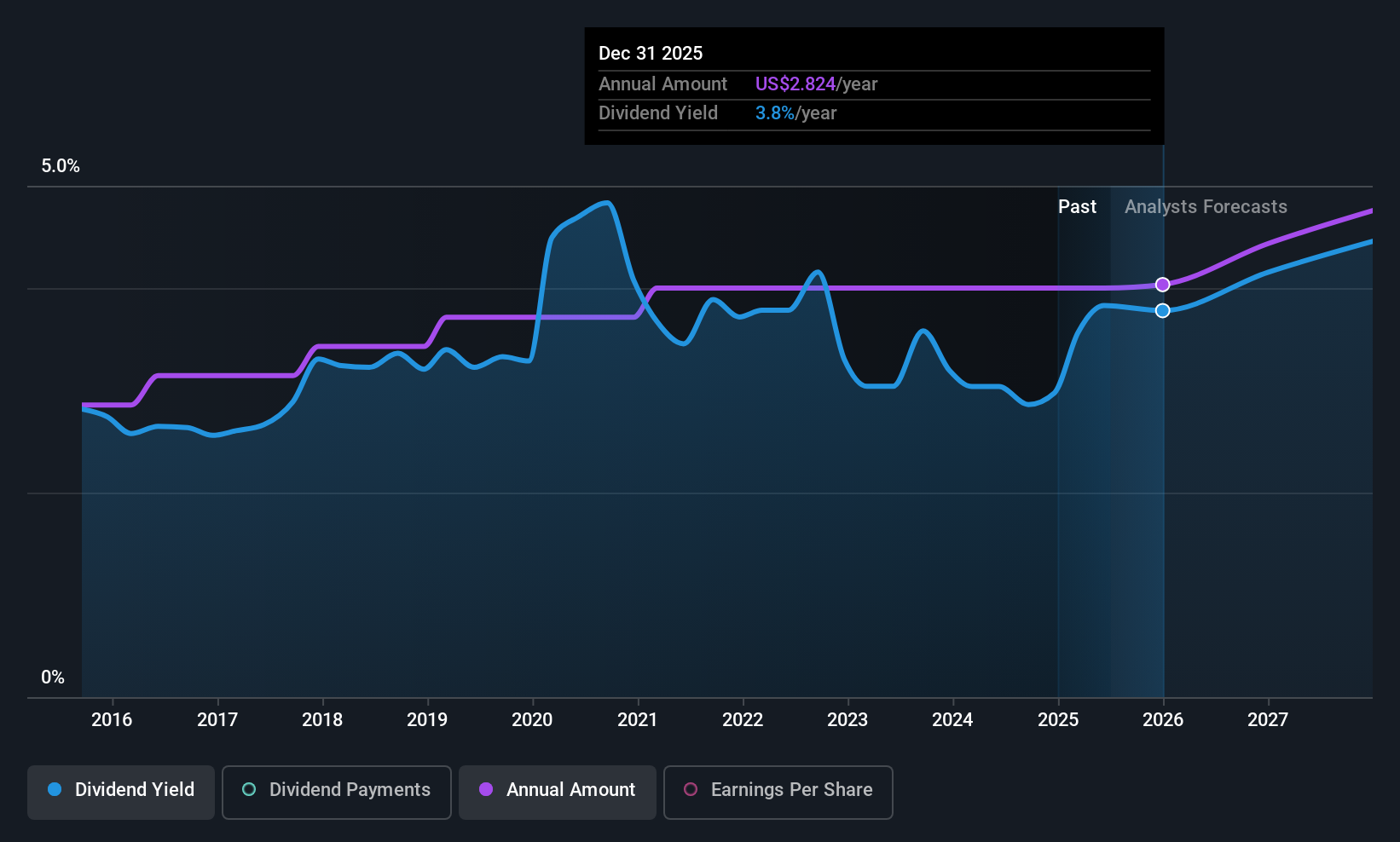Select the 2019 x-axis label
The image size is (1400, 842).
427,719
